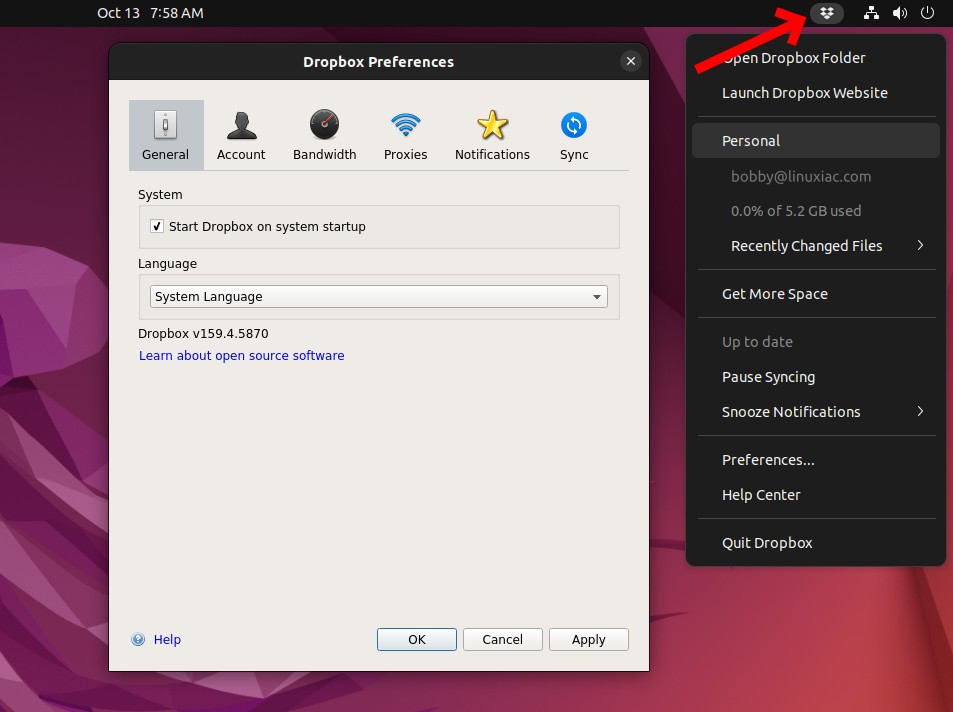The height and width of the screenshot is (712, 953).
Task: Toggle Start Dropbox on system startup checkbox
Action: [x=157, y=226]
